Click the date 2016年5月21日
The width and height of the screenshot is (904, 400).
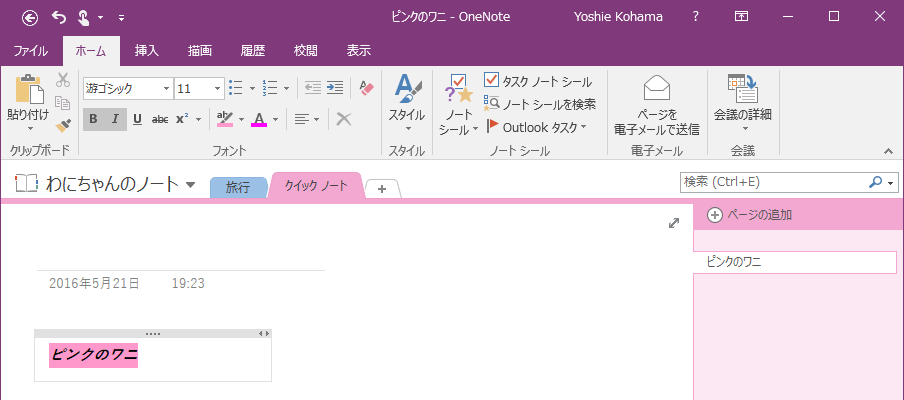(94, 284)
